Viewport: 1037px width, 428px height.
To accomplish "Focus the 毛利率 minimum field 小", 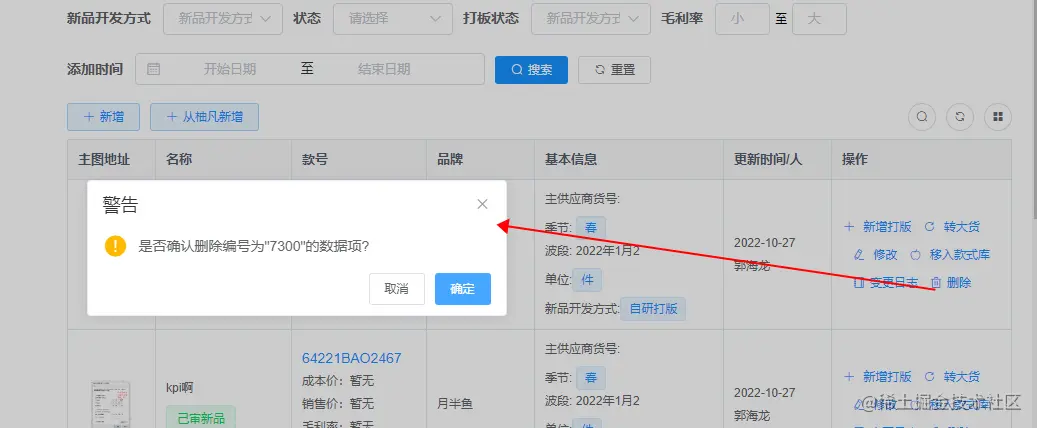I will click(742, 19).
